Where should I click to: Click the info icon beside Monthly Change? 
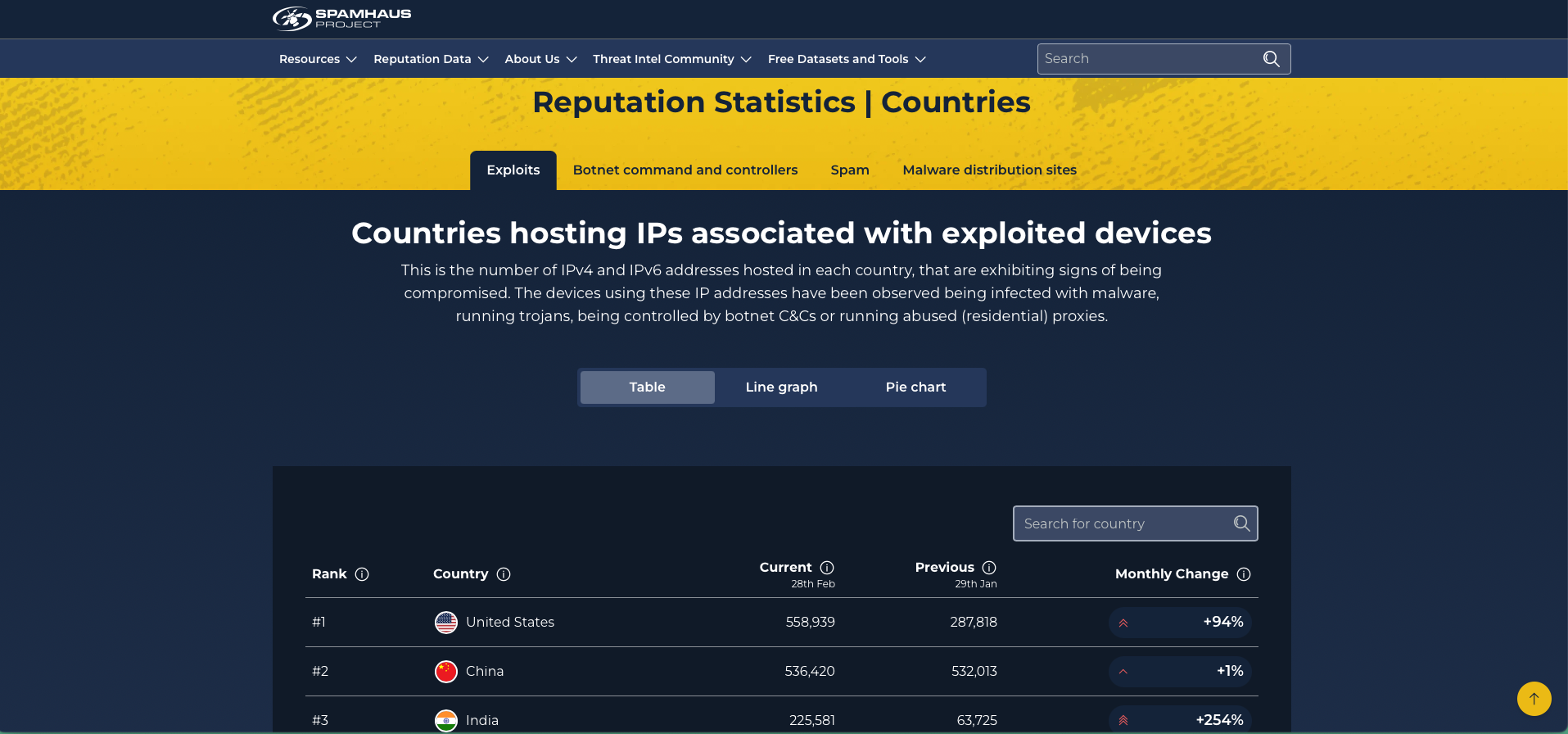[1244, 574]
